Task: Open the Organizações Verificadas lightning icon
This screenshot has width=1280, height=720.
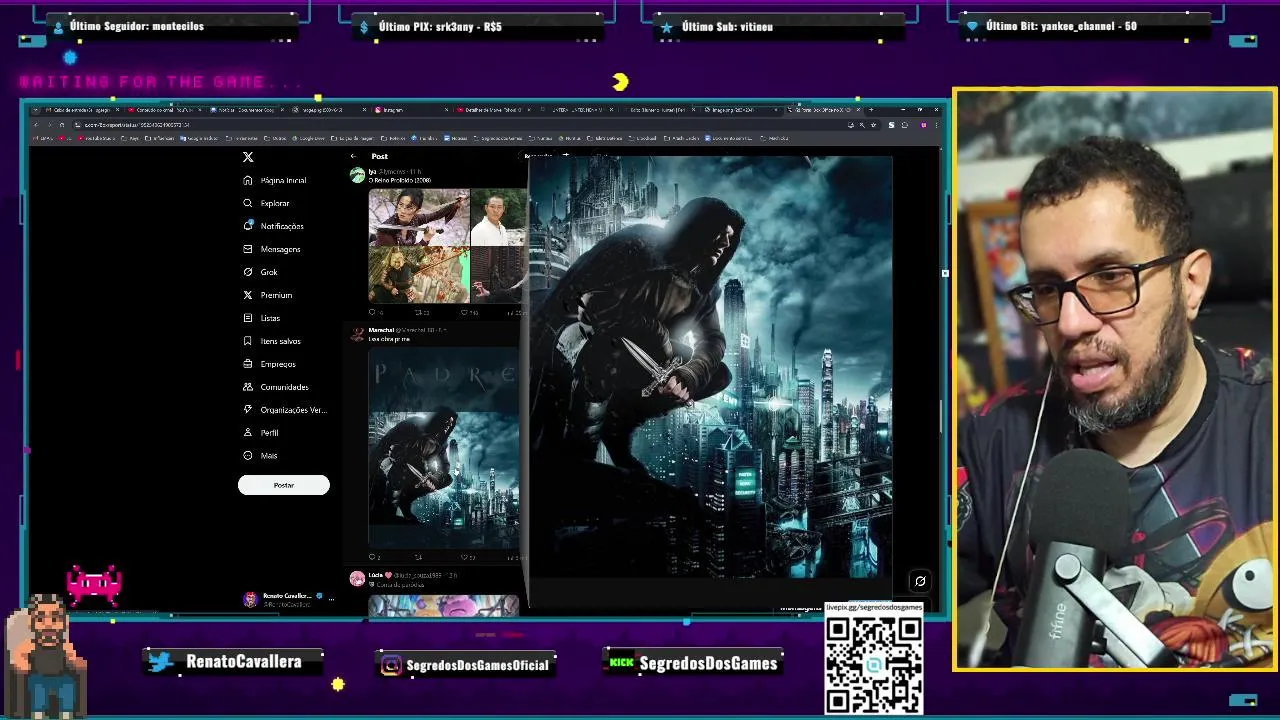Action: click(x=248, y=410)
